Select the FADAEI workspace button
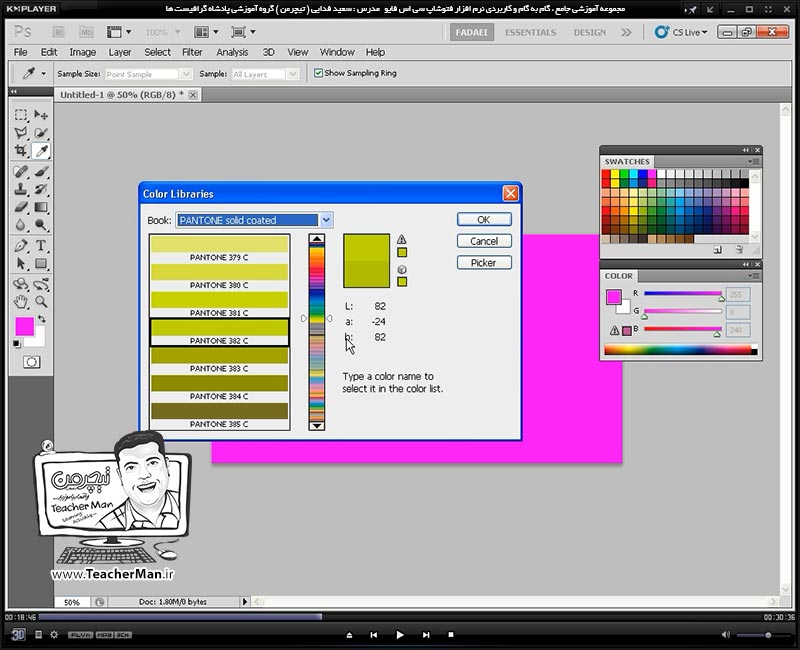Viewport: 800px width, 650px height. [471, 32]
